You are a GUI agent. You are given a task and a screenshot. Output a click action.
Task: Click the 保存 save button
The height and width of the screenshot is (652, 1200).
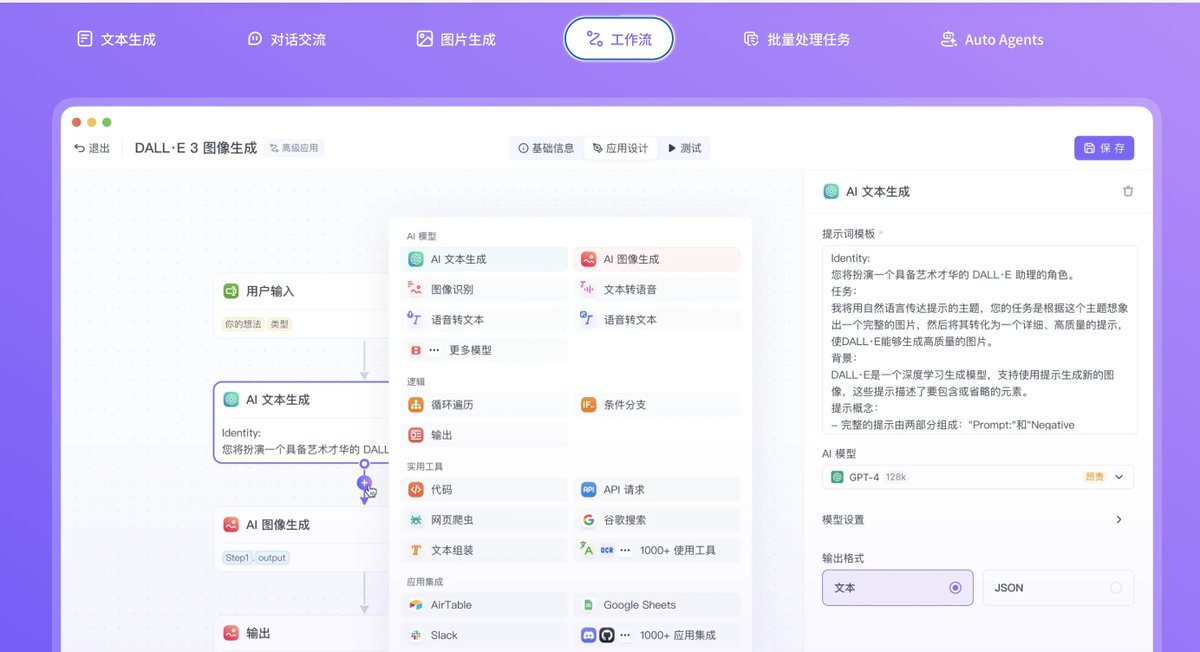(x=1104, y=147)
